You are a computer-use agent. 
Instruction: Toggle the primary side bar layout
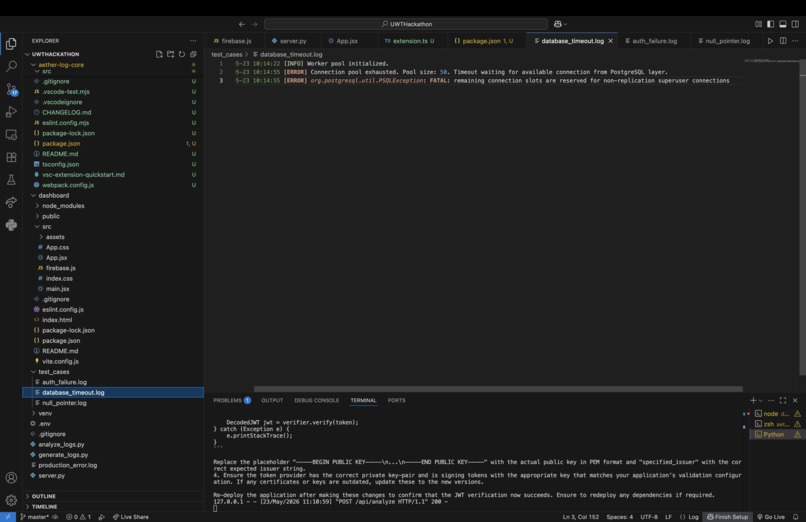pos(771,24)
